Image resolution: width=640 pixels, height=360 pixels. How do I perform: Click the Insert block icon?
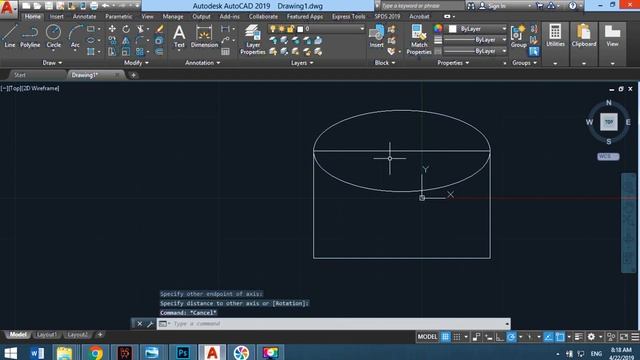click(376, 36)
